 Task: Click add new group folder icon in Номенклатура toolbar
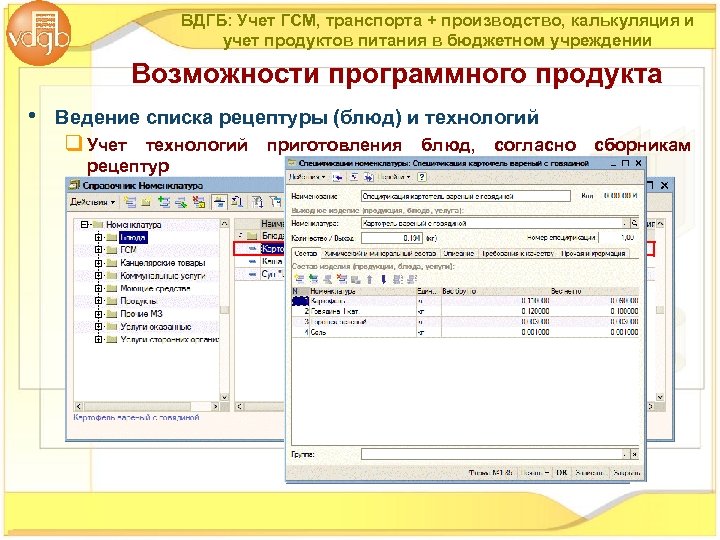[x=146, y=202]
